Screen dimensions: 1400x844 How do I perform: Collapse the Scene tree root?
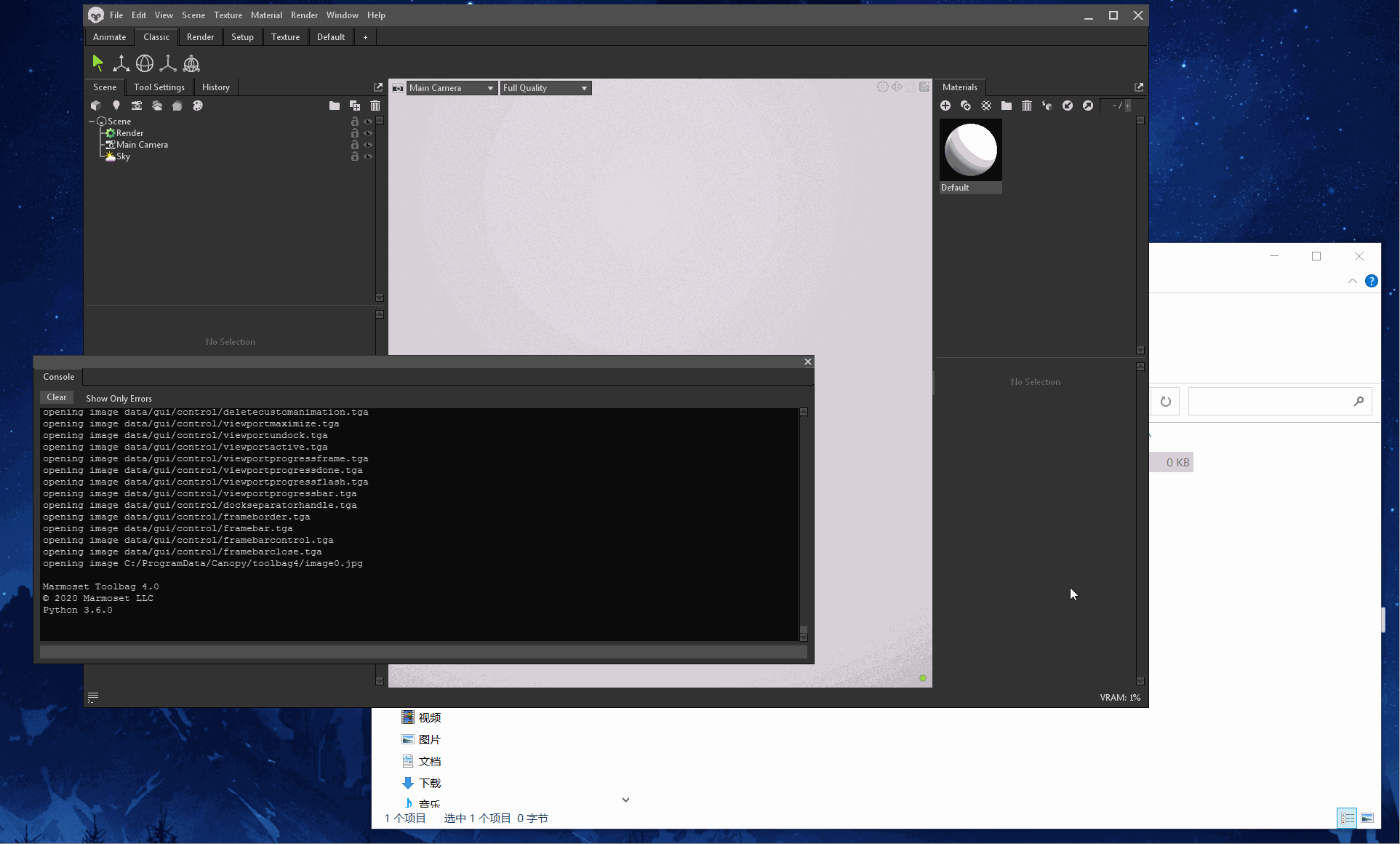click(x=92, y=122)
